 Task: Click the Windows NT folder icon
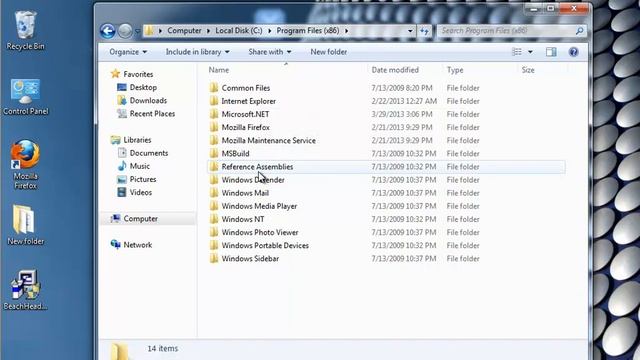point(214,219)
